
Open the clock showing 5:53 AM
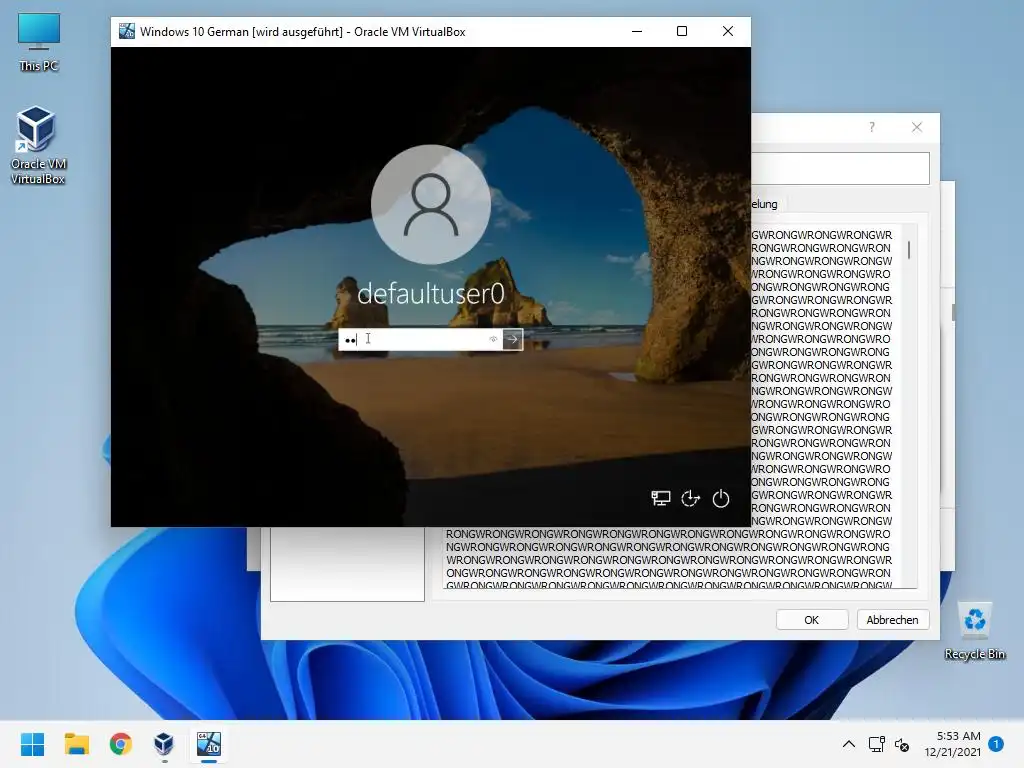[953, 744]
